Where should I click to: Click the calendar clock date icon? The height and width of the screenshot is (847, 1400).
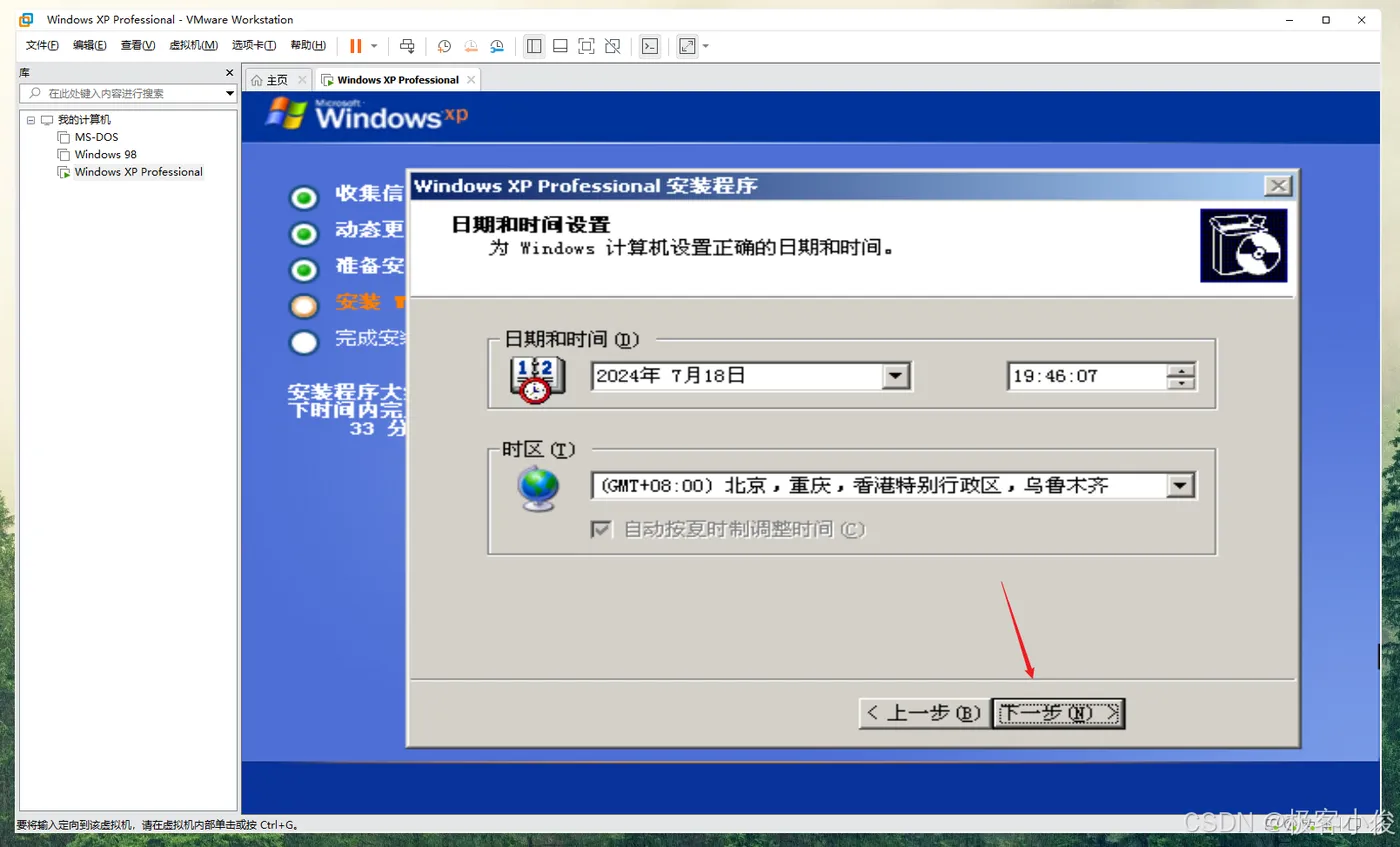click(538, 379)
